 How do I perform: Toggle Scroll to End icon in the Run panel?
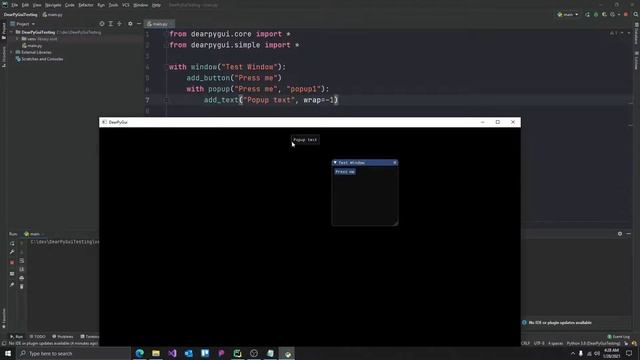[22, 269]
